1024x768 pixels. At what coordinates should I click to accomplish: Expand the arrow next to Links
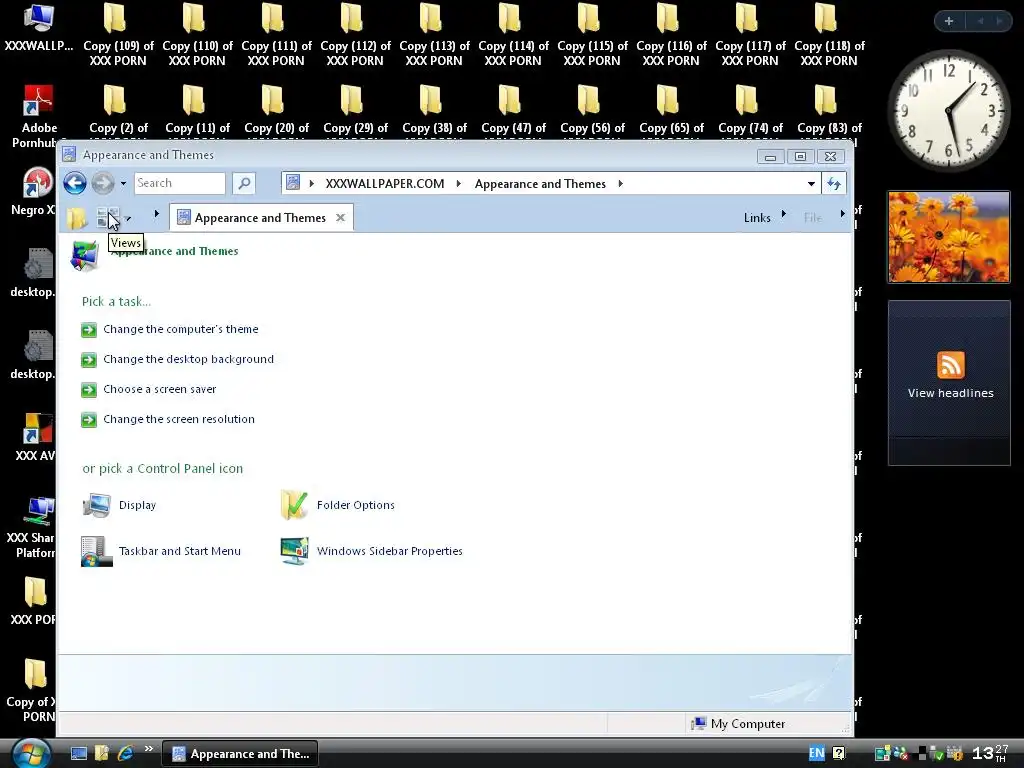(x=784, y=214)
